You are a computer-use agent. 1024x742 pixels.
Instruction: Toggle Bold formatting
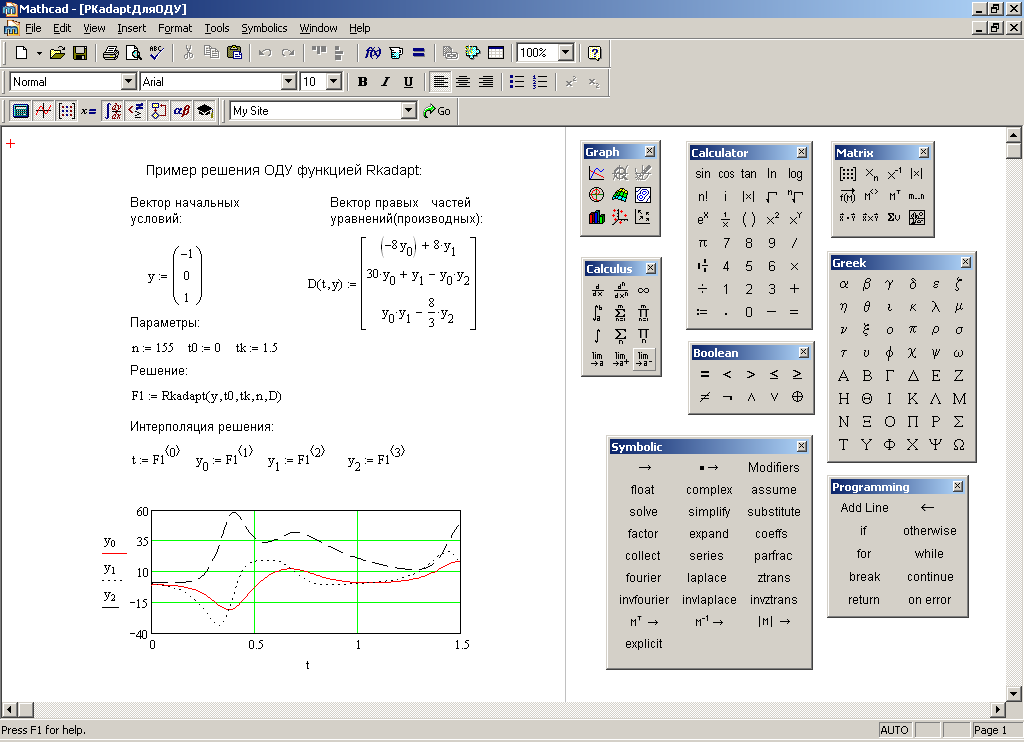pyautogui.click(x=362, y=82)
